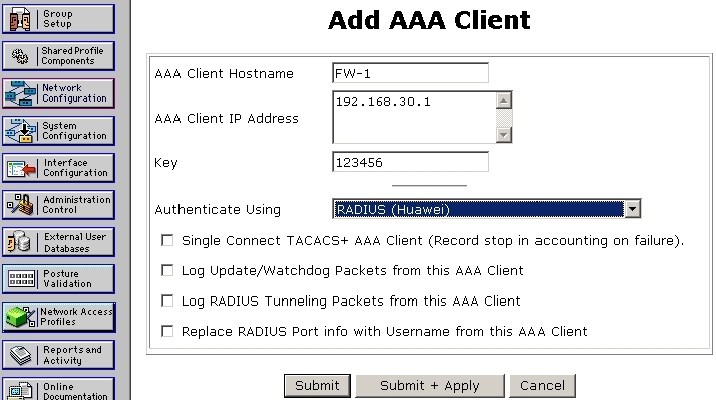Click the 'AAA Client IP Address' label
The width and height of the screenshot is (716, 400).
pyautogui.click(x=226, y=119)
